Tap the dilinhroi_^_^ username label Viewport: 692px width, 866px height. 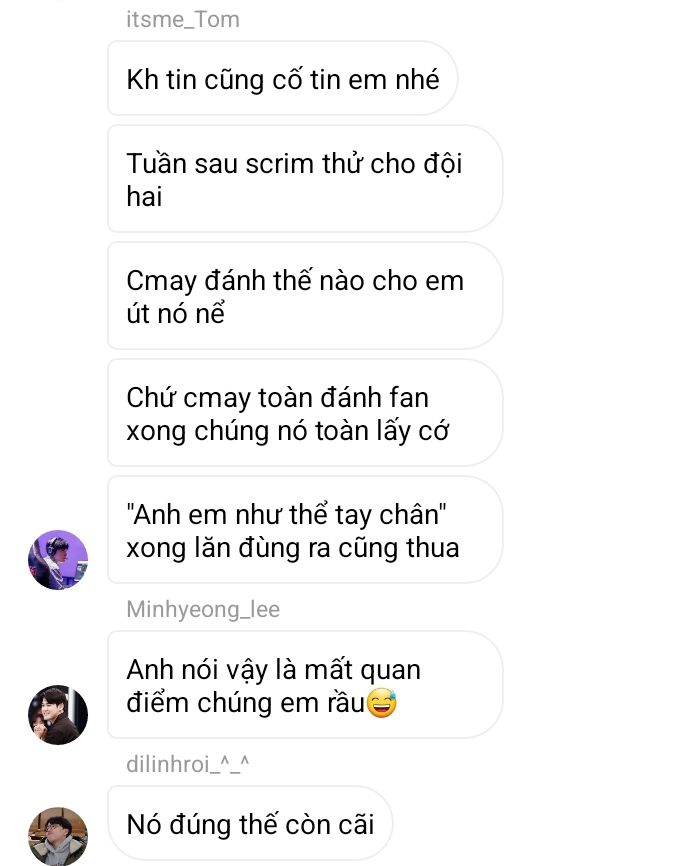[188, 764]
